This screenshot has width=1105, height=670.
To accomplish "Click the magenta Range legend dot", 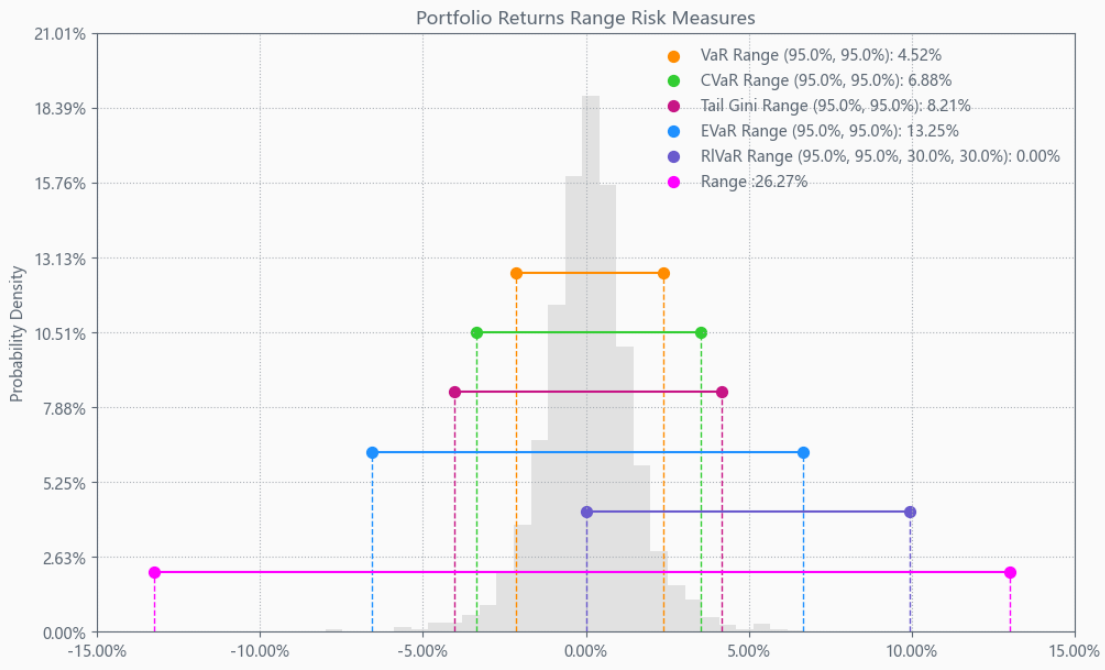I will [x=674, y=182].
